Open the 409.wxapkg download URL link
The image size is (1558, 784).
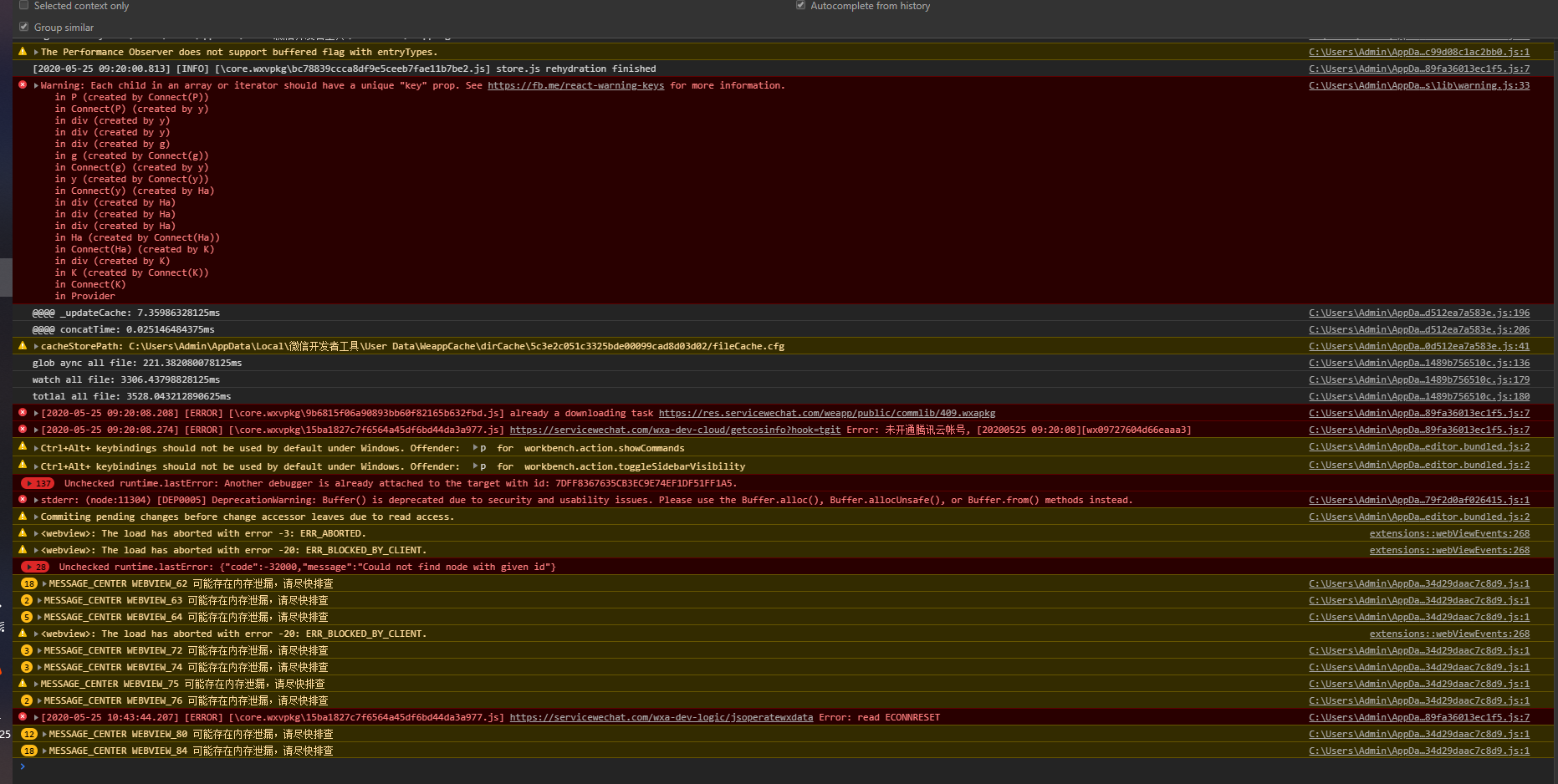pyautogui.click(x=826, y=413)
